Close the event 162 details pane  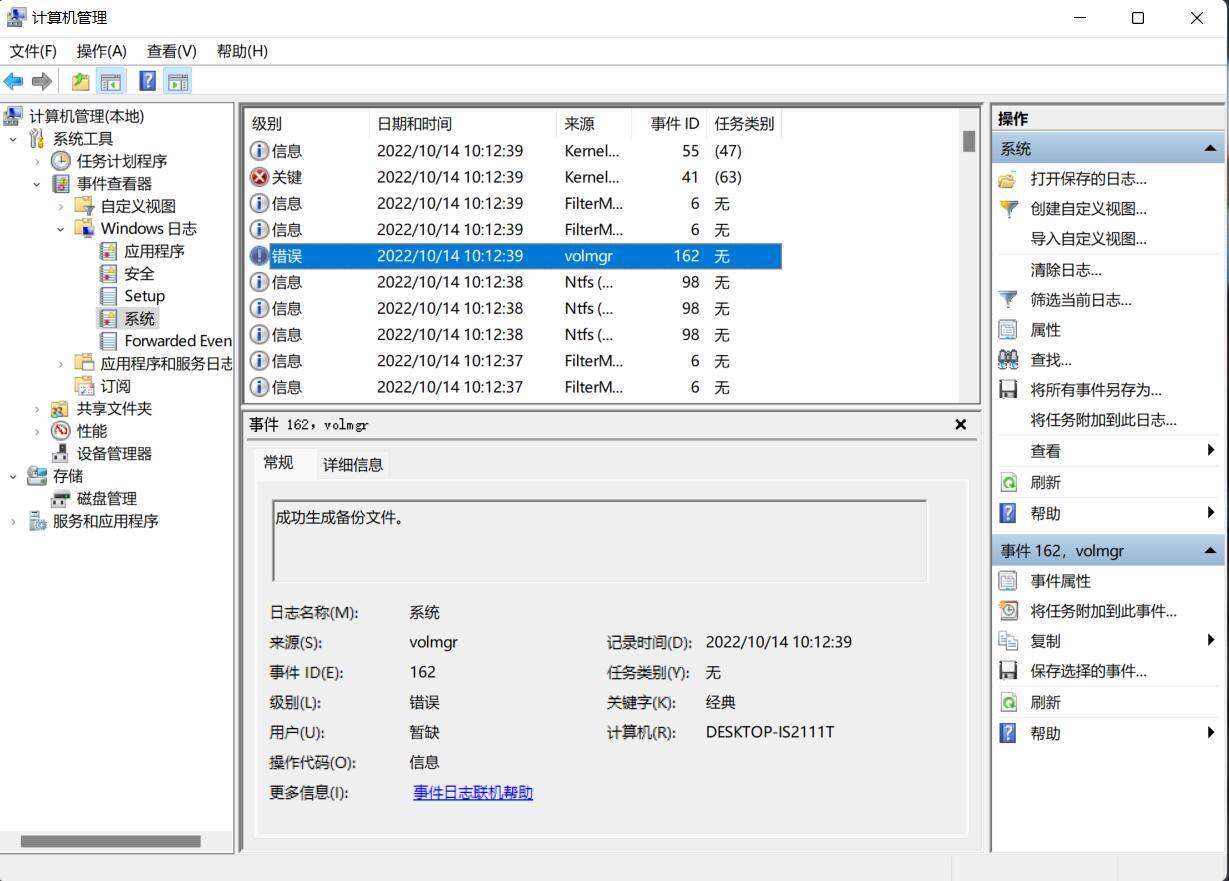960,425
